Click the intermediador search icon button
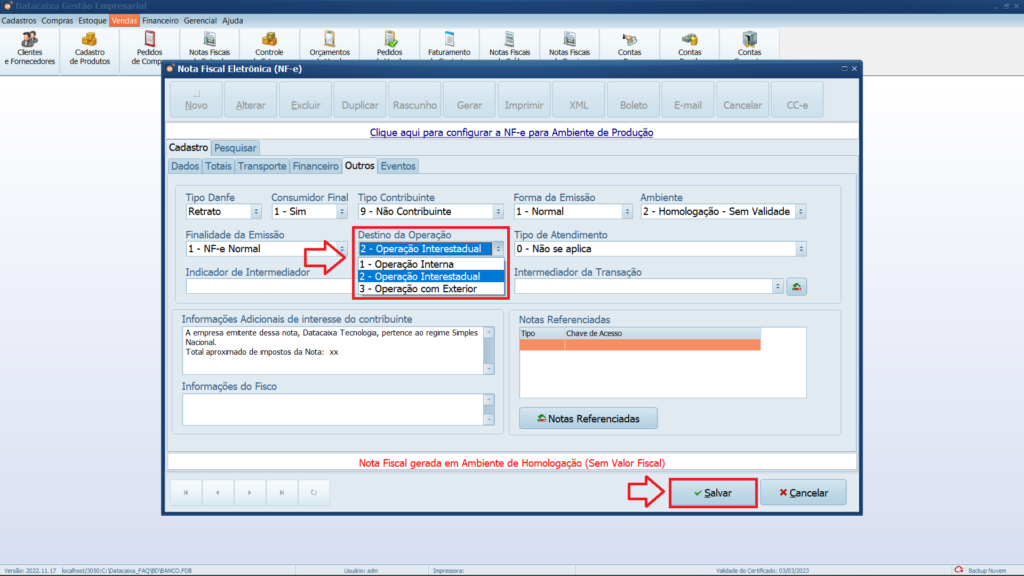The width and height of the screenshot is (1024, 576). pos(796,287)
